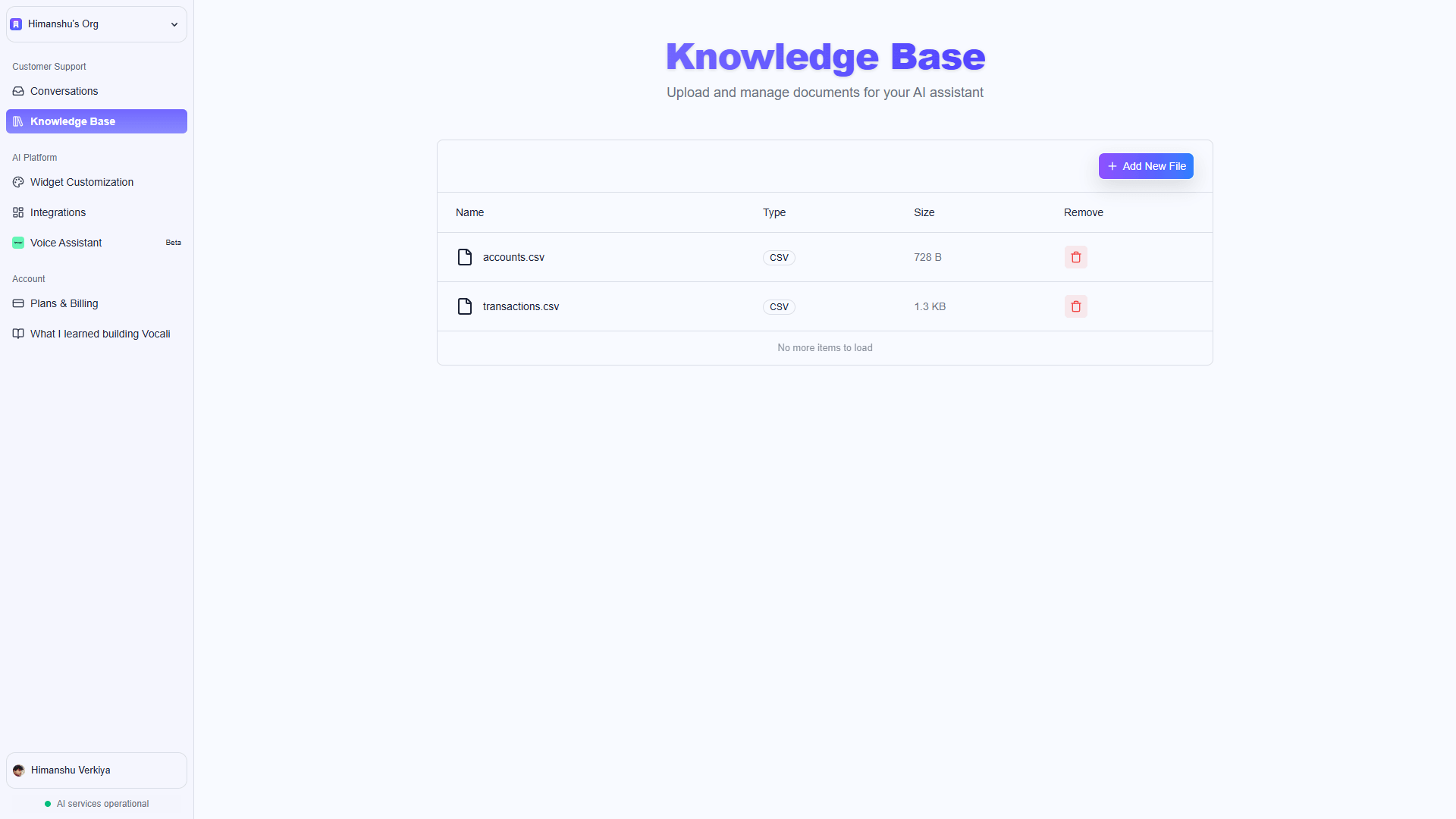Click the document icon beside transactions.csv
Image resolution: width=1456 pixels, height=819 pixels.
pos(465,306)
